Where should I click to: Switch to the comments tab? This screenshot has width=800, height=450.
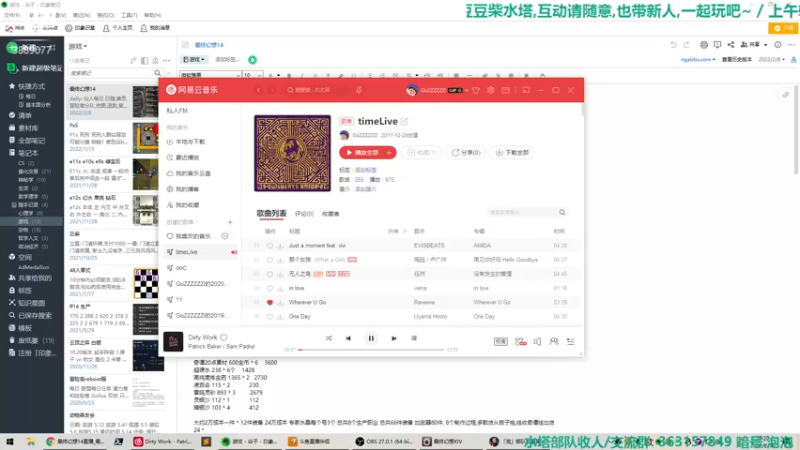(x=304, y=214)
